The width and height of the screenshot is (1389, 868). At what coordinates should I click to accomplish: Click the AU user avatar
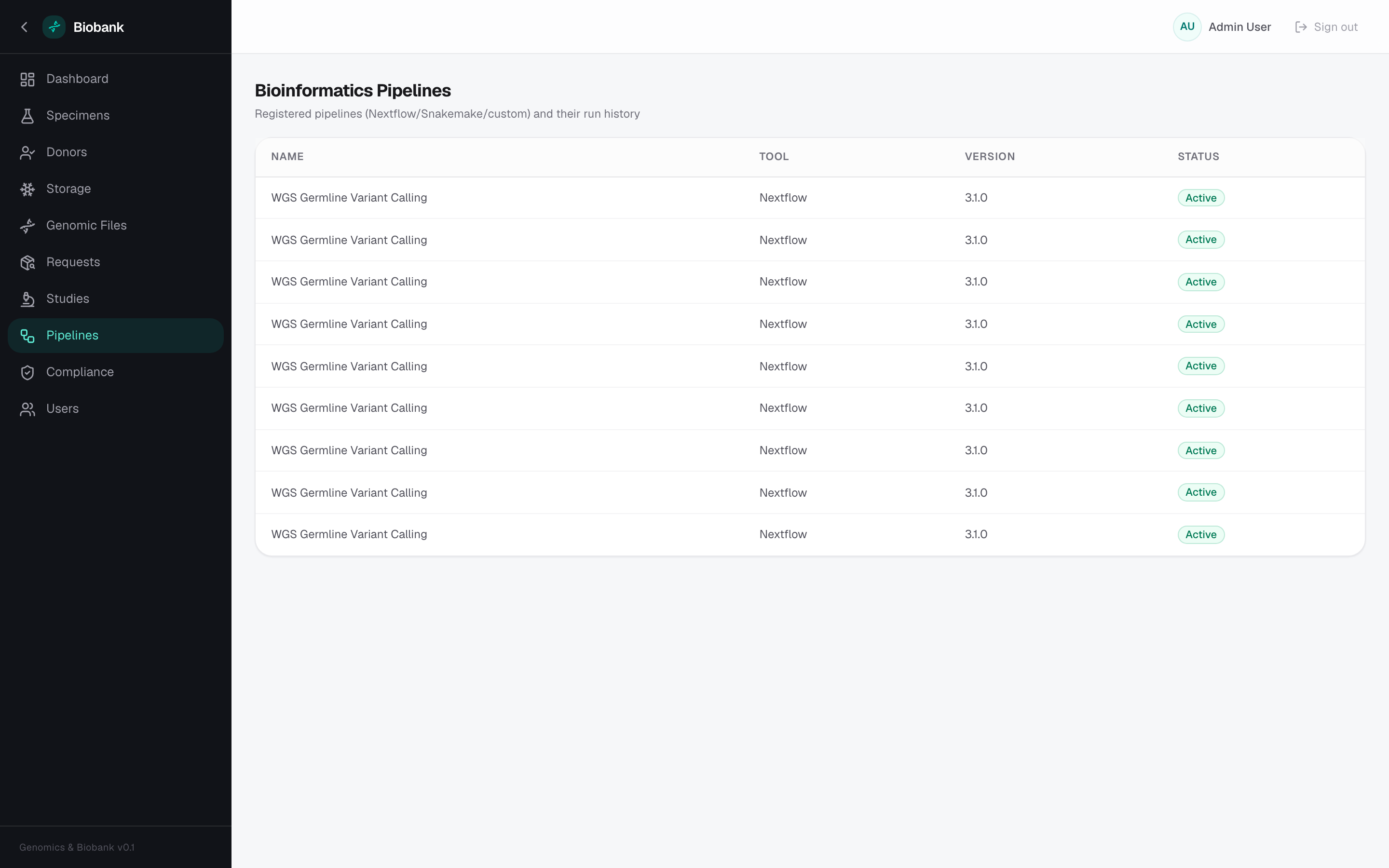[1187, 27]
